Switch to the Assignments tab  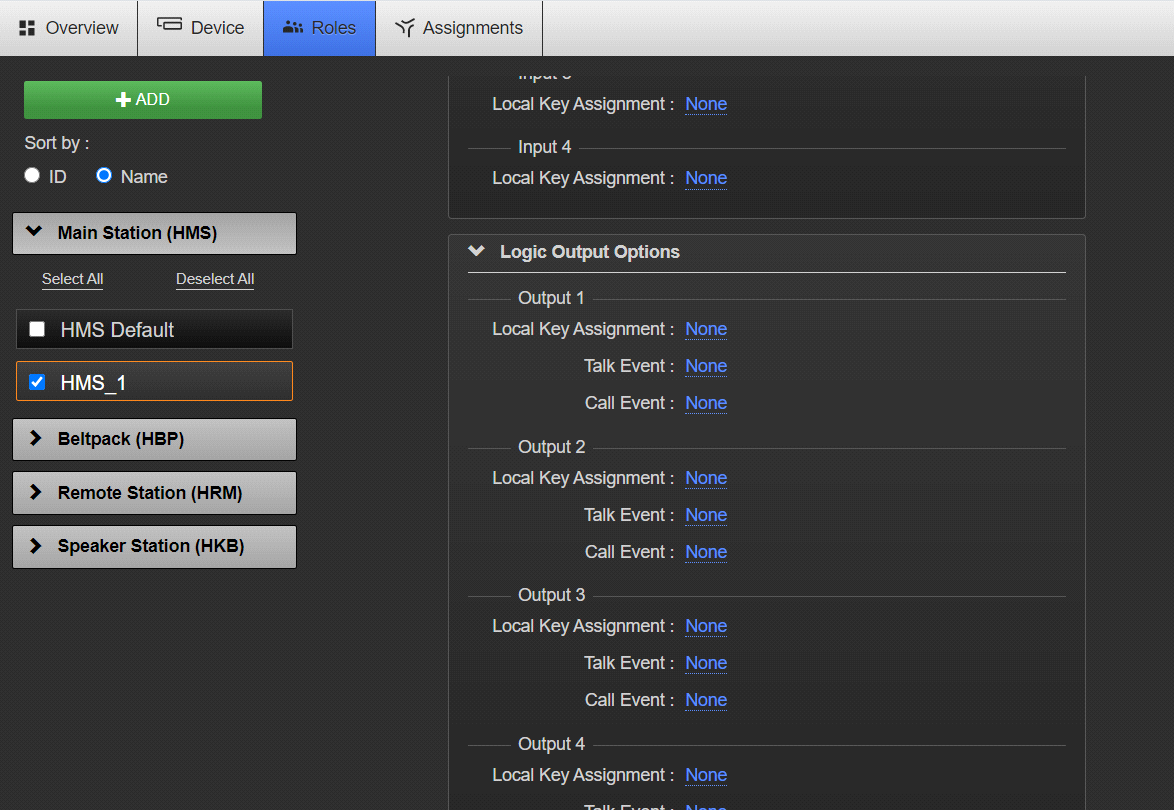[459, 28]
